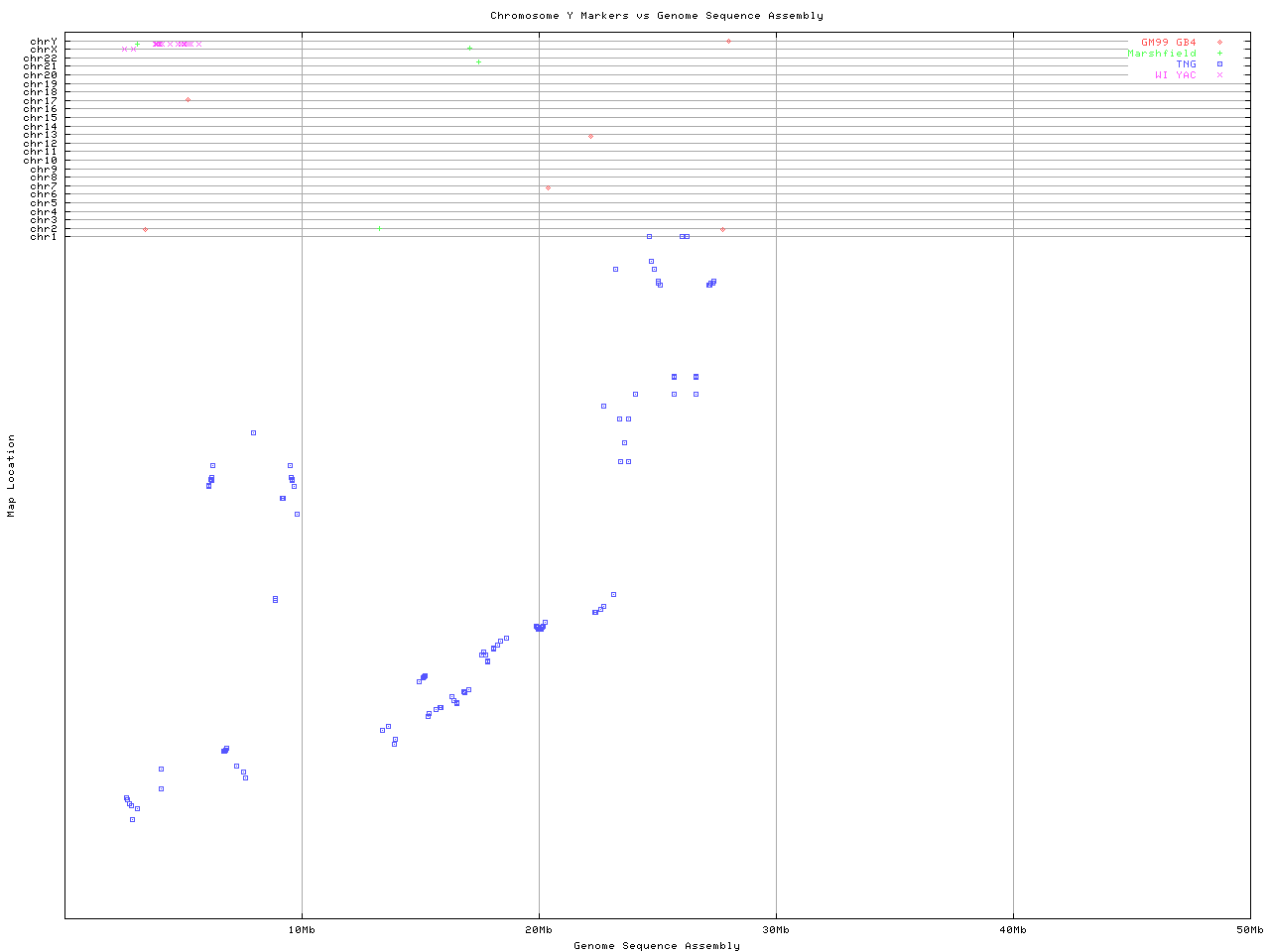Click the 30Mb x-axis tick label
This screenshot has height=952, width=1270.
pos(776,930)
